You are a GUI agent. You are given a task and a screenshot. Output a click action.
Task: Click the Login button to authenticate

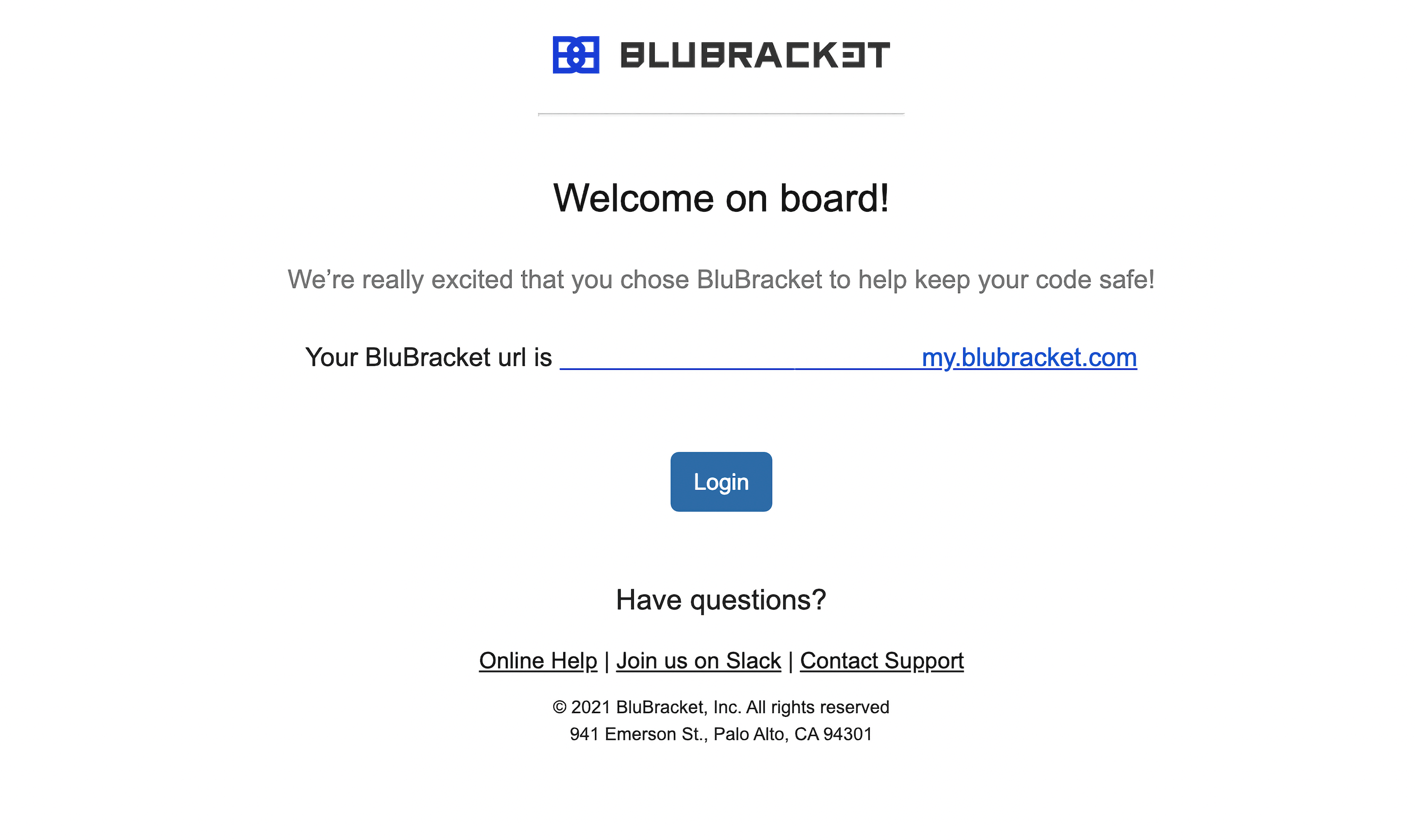[720, 481]
